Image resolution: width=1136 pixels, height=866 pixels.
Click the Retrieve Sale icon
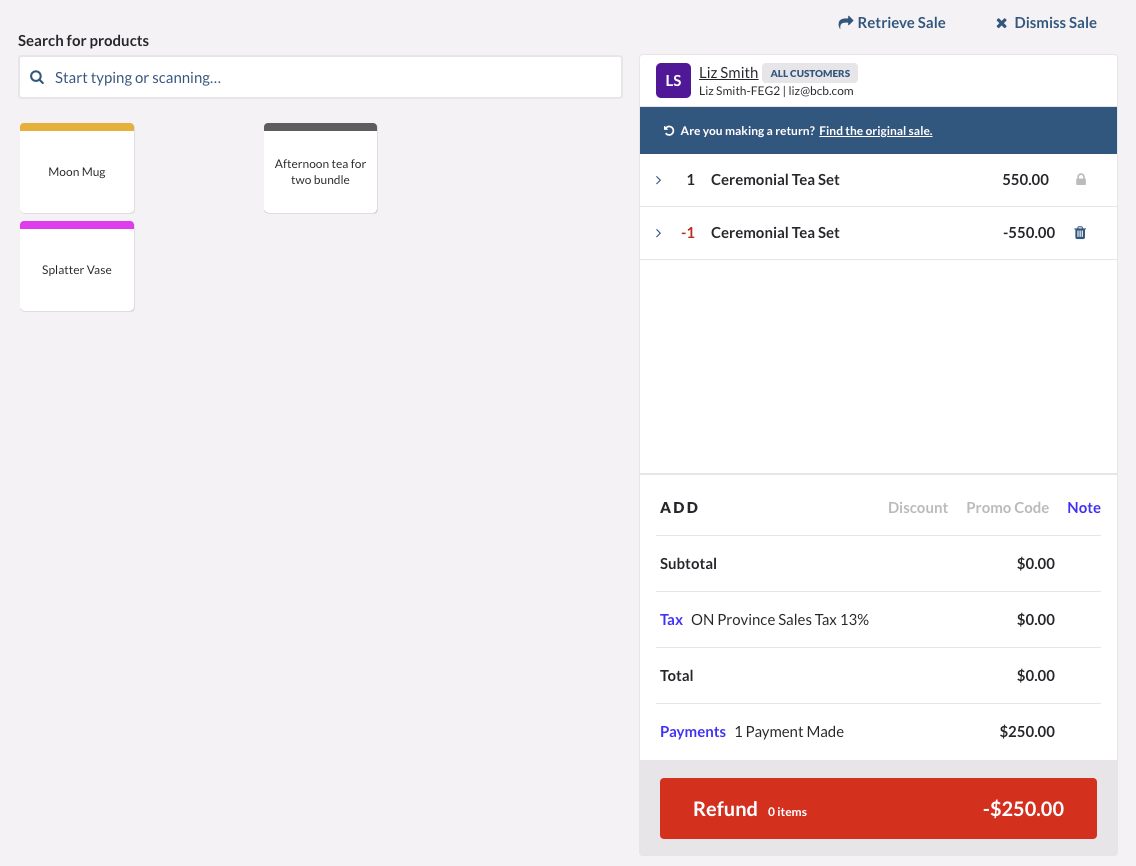[845, 22]
